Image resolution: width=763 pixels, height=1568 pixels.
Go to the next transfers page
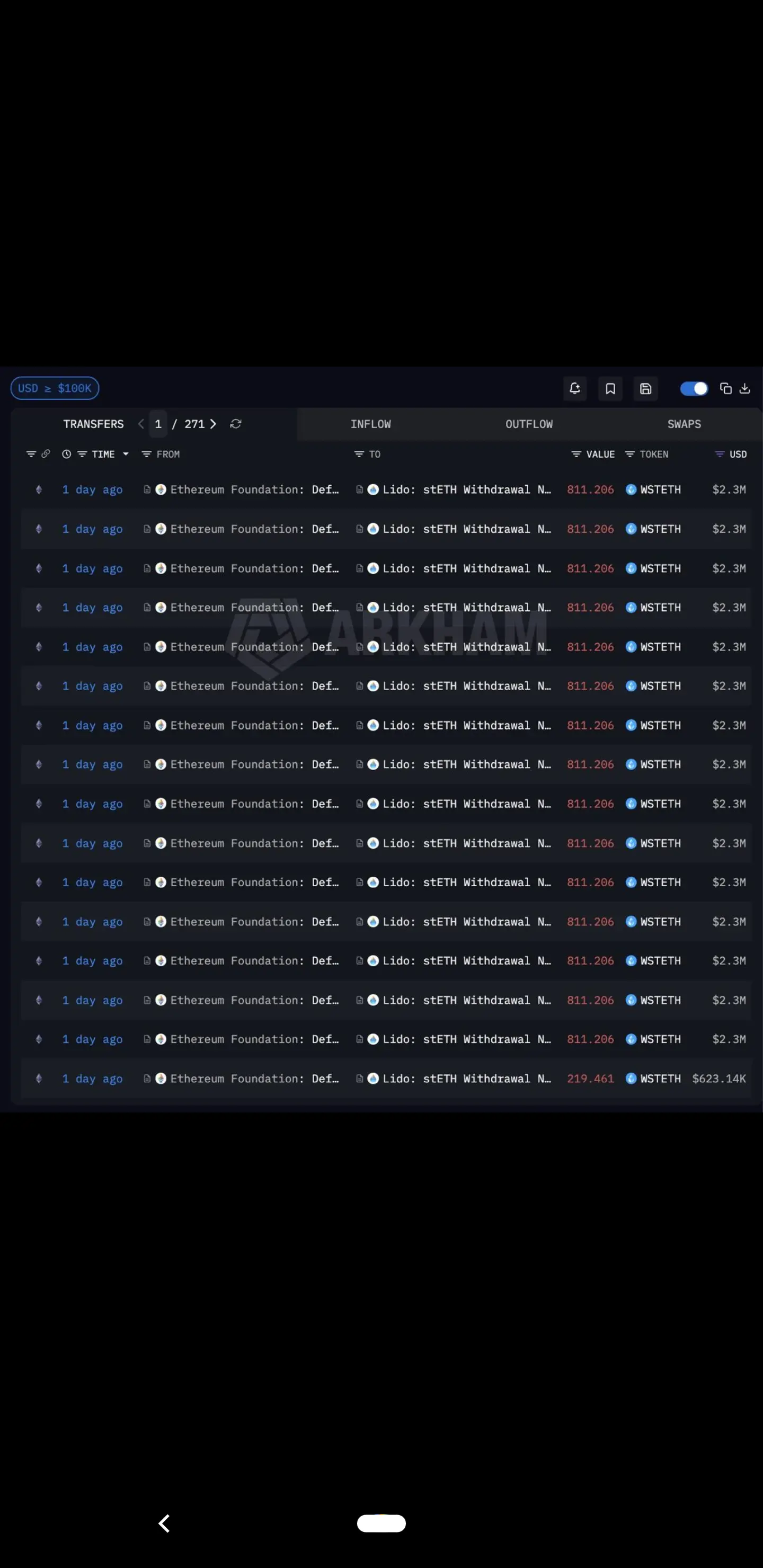pos(213,424)
